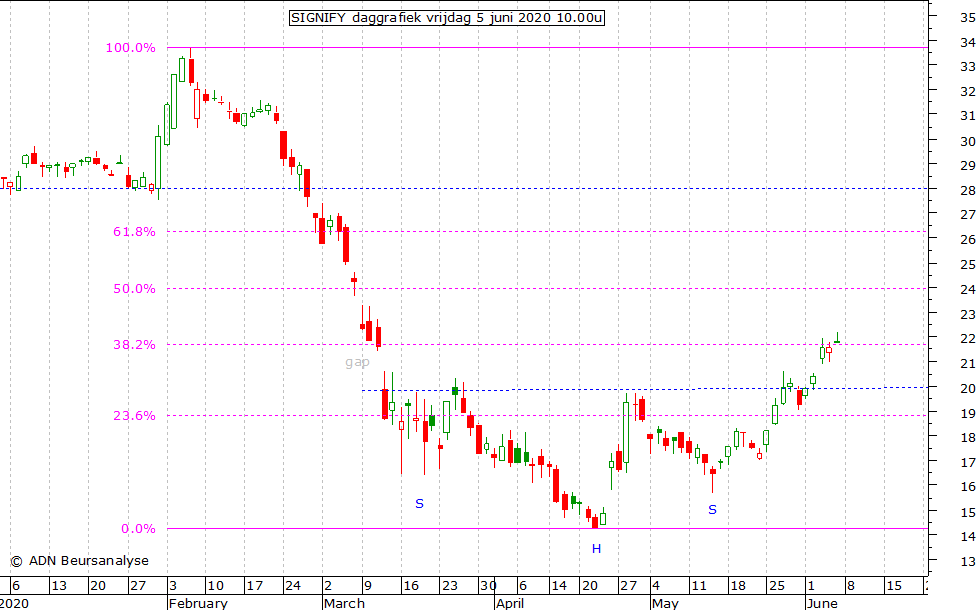This screenshot has width=979, height=610.
Task: Click the 'February' month label
Action: pyautogui.click(x=199, y=603)
